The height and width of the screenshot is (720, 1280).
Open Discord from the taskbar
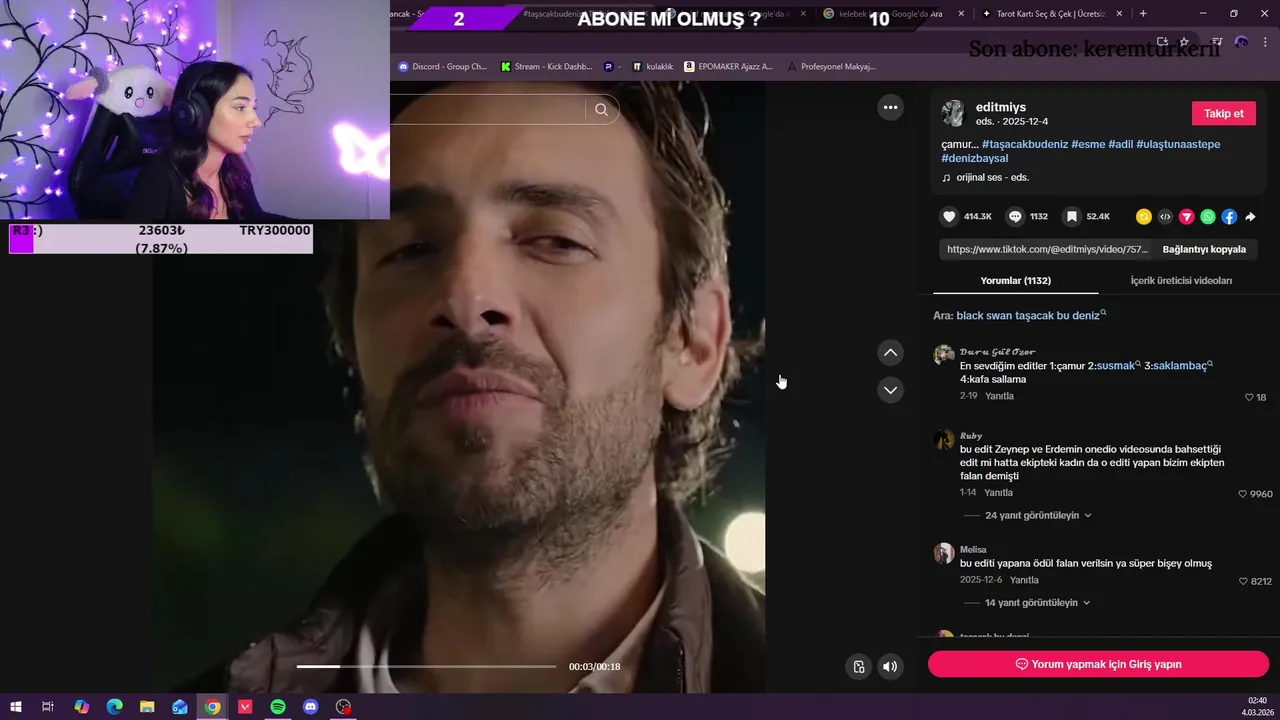pyautogui.click(x=311, y=707)
